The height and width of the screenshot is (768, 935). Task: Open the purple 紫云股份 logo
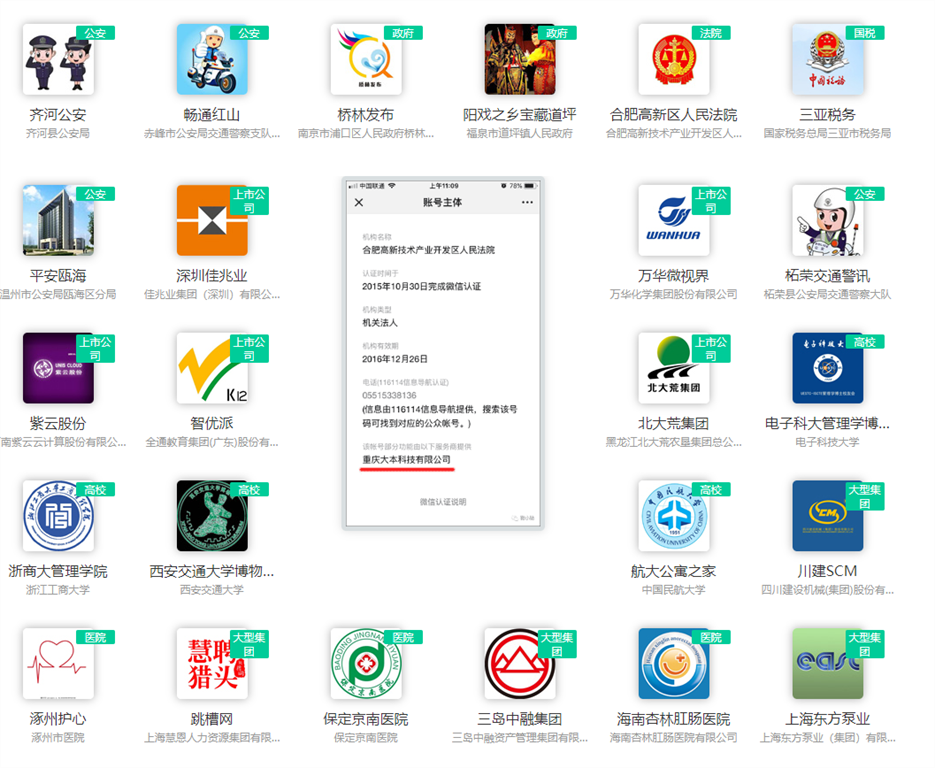click(58, 368)
